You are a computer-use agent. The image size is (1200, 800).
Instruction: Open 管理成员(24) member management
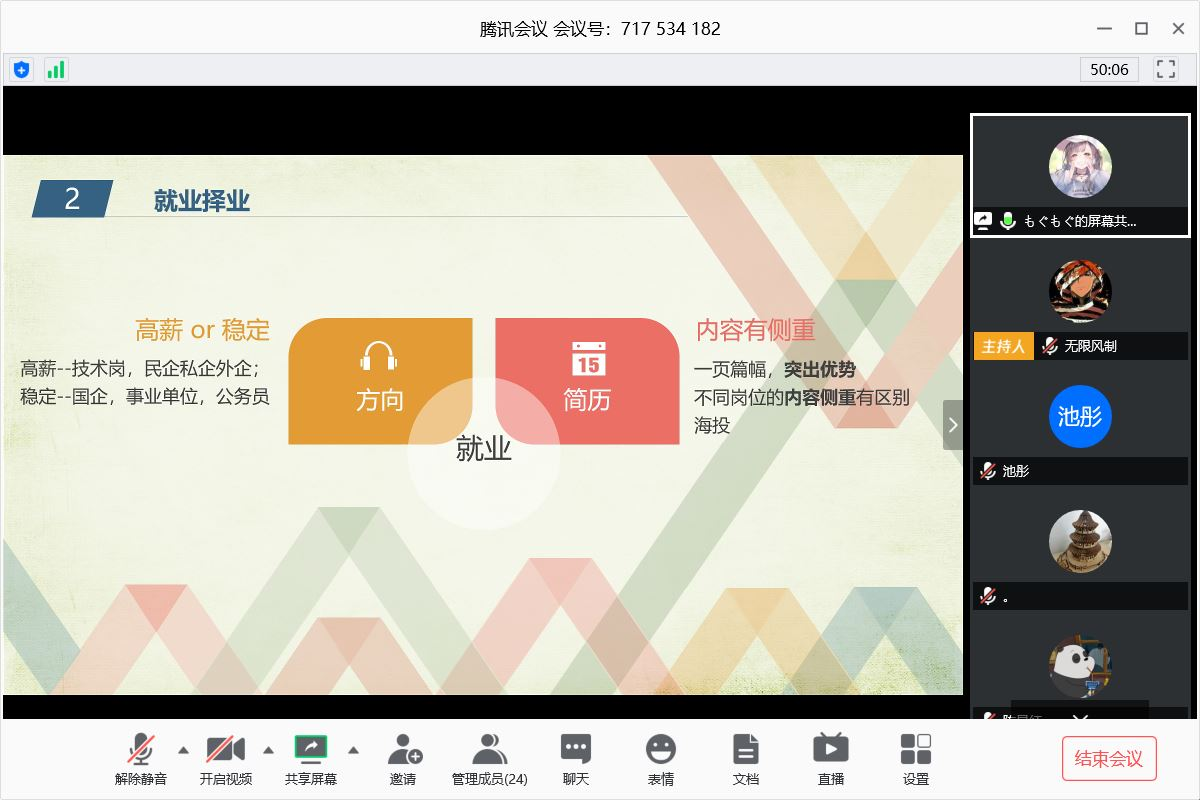click(x=489, y=758)
